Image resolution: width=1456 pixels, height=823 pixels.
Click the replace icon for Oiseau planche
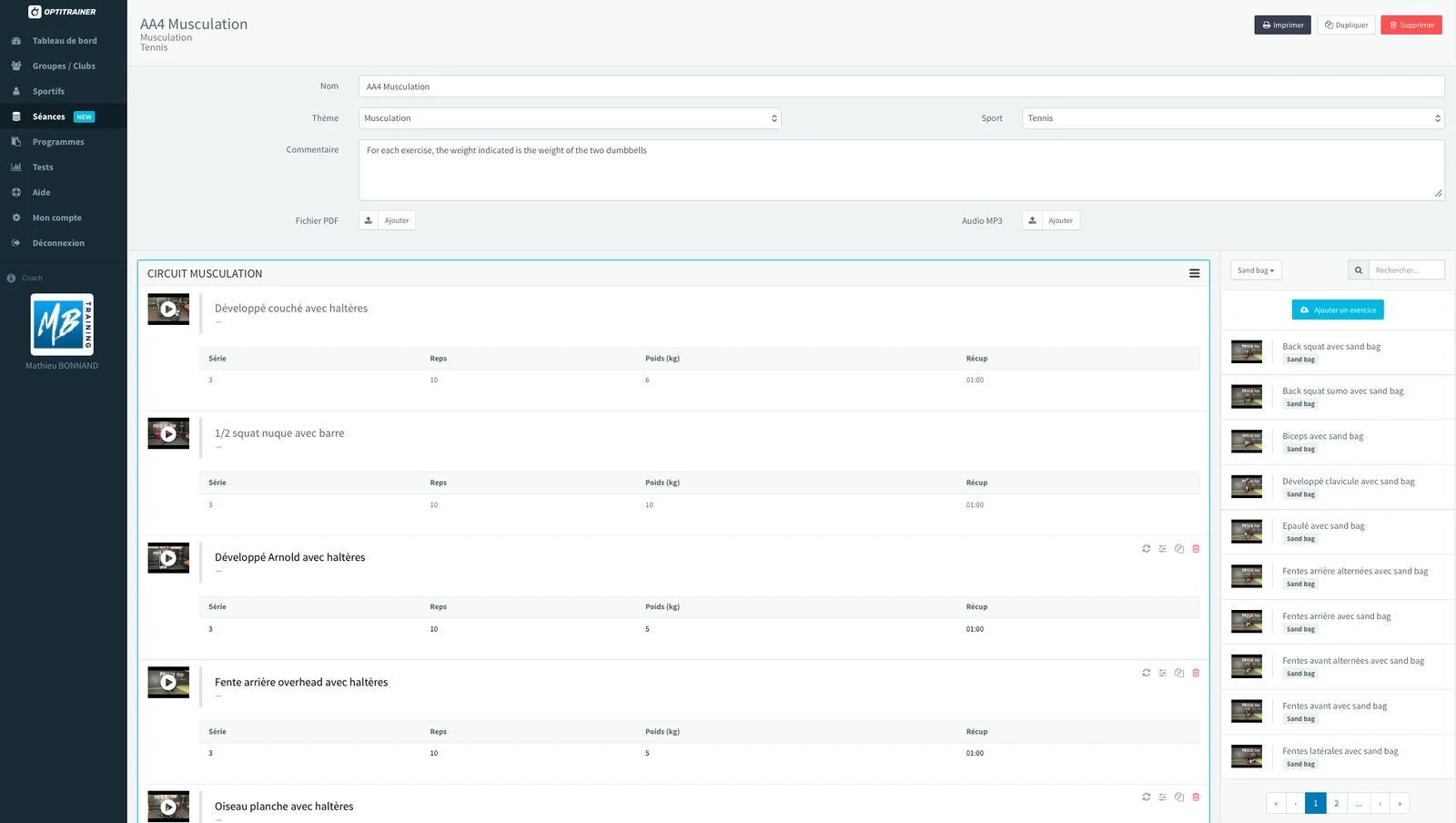pyautogui.click(x=1146, y=797)
